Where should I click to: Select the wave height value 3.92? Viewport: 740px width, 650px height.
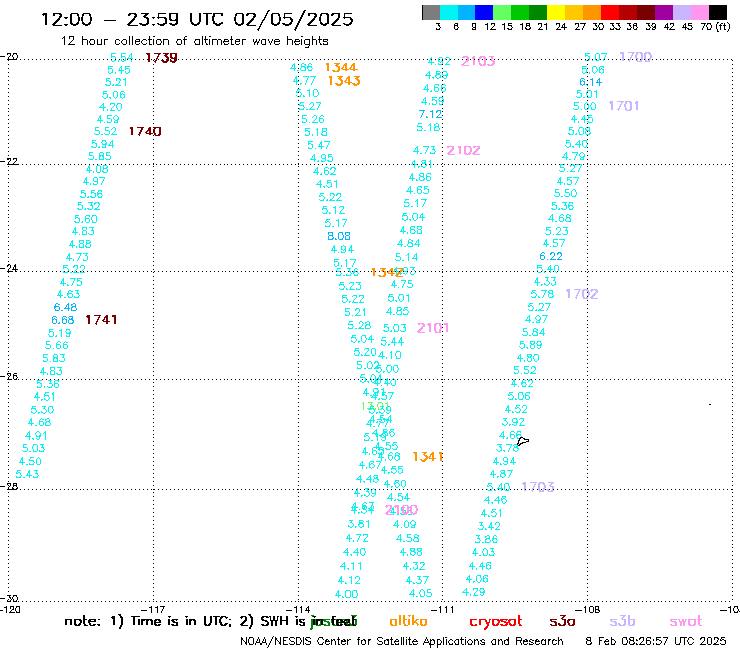pos(513,422)
